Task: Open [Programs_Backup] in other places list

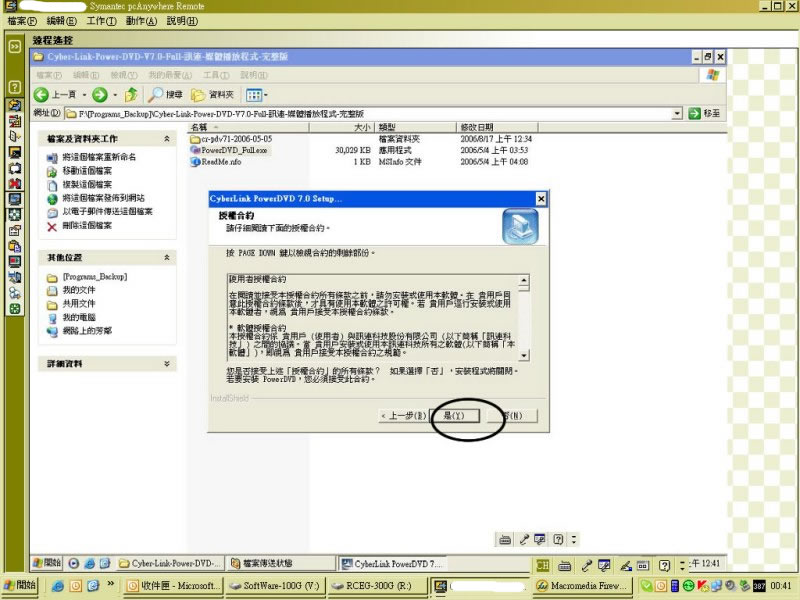Action: coord(95,277)
